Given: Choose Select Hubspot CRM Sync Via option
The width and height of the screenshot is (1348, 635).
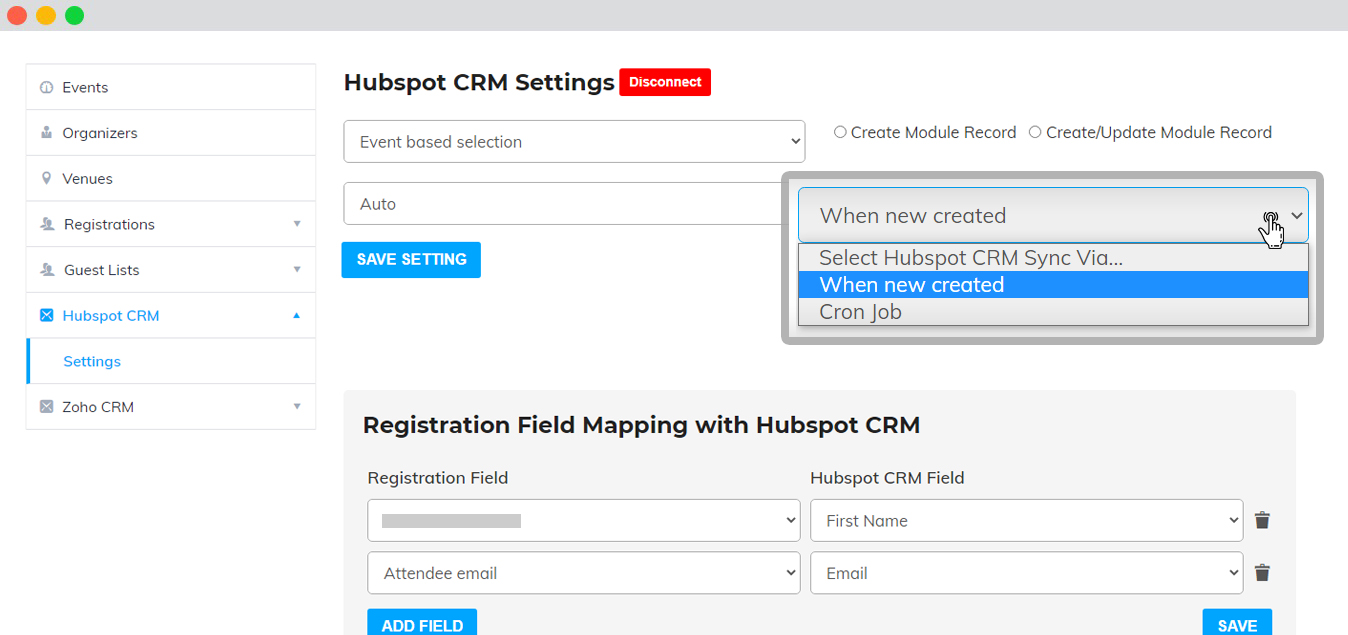Looking at the screenshot, I should 1053,258.
